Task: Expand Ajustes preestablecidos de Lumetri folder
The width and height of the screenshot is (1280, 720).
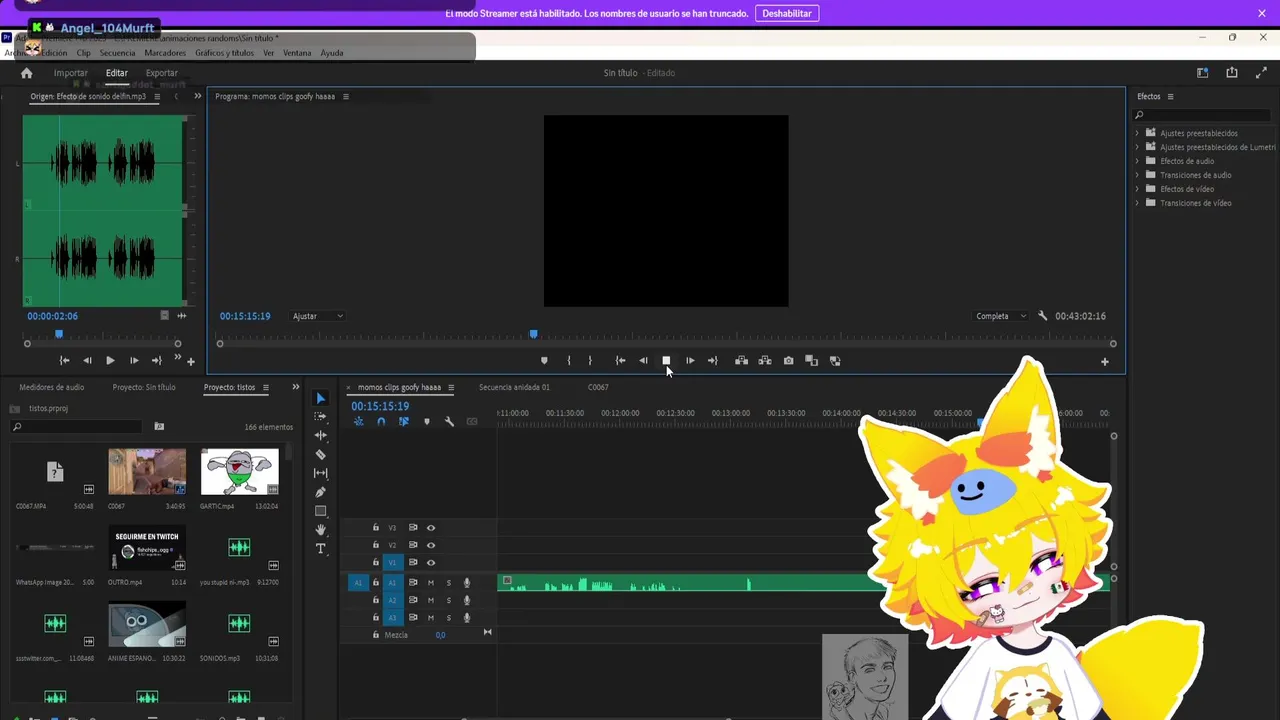Action: click(1137, 147)
